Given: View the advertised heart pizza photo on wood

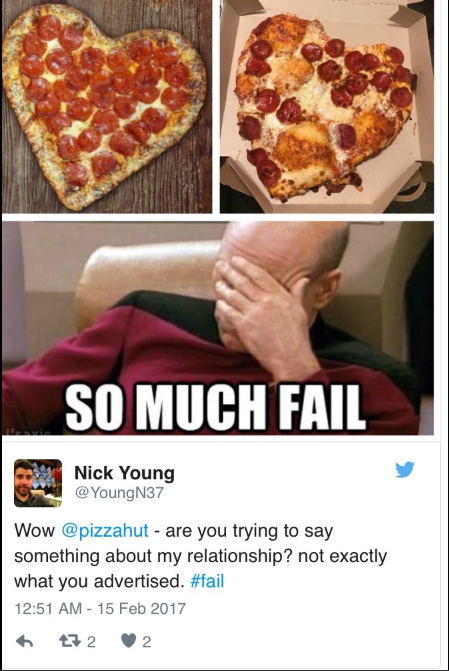Looking at the screenshot, I should (107, 107).
